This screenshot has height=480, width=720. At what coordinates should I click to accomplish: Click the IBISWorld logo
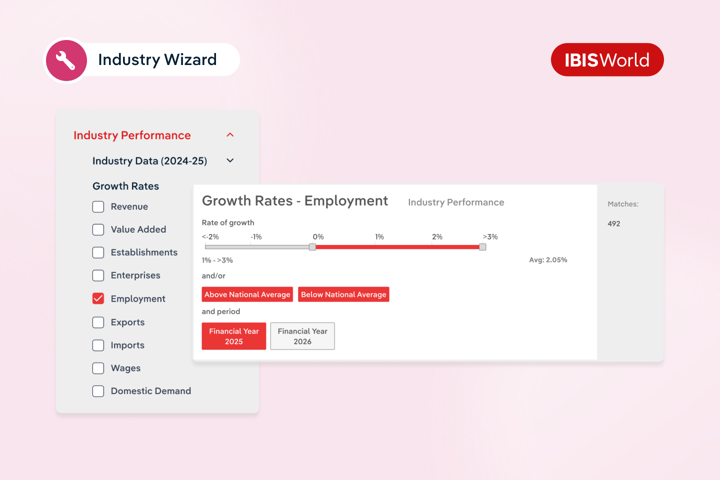click(607, 60)
